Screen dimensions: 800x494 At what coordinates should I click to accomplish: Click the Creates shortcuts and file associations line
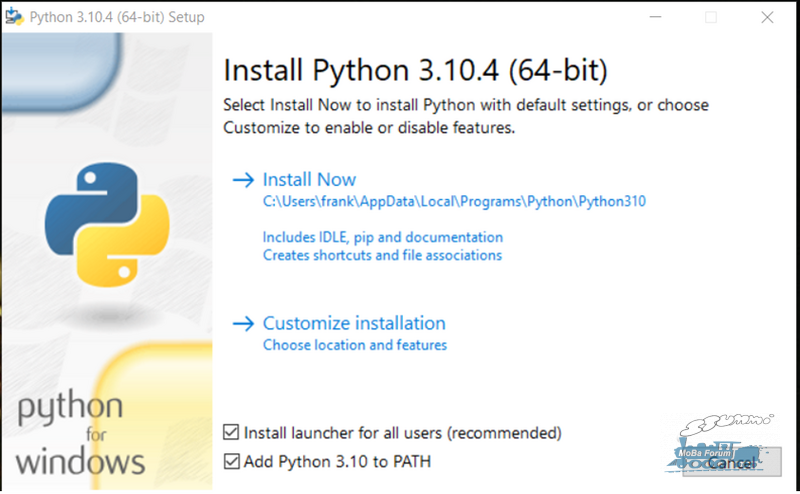(382, 255)
